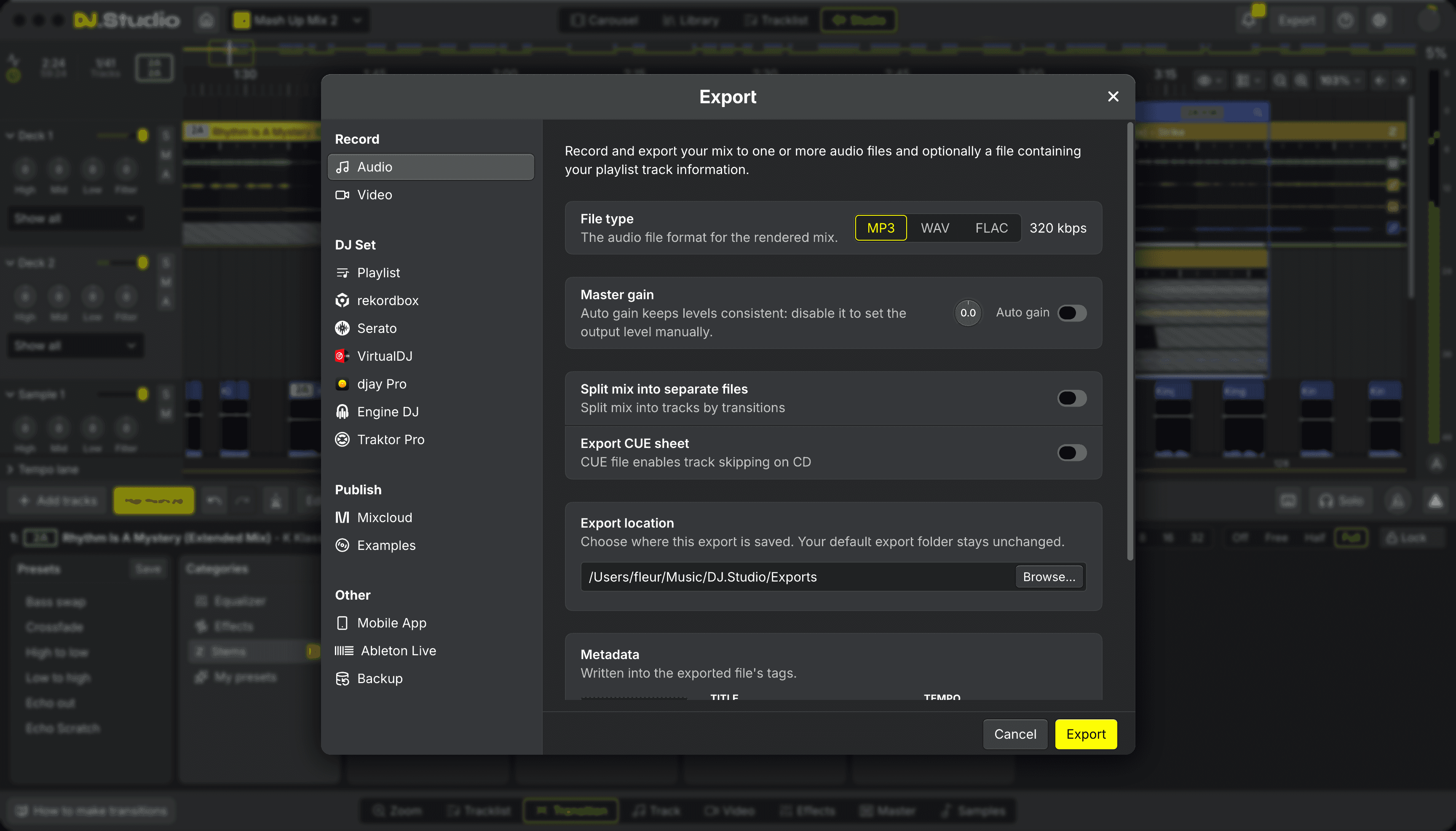Click the Export button in top bar

(1297, 21)
